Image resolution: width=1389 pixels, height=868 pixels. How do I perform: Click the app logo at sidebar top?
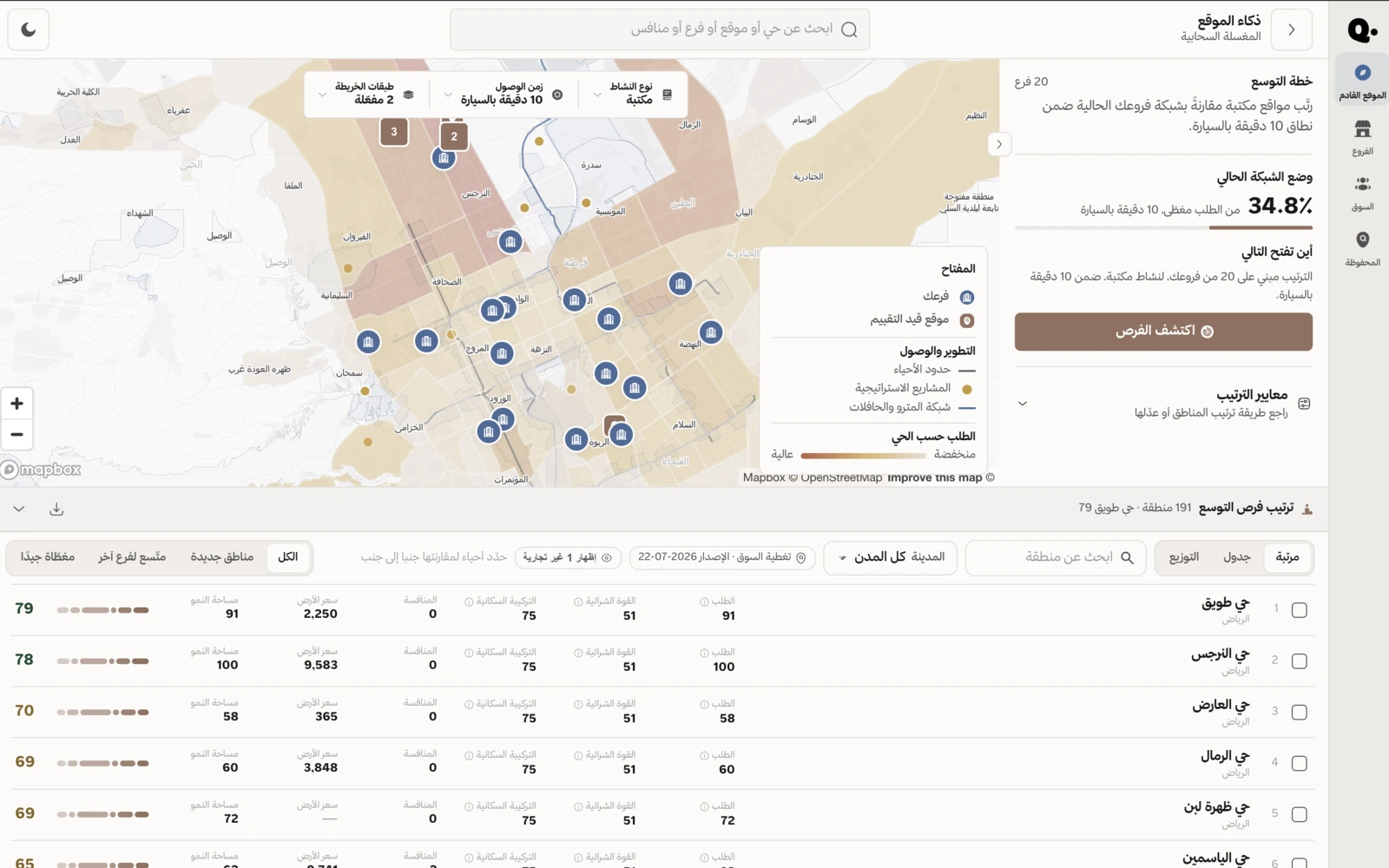click(x=1360, y=30)
